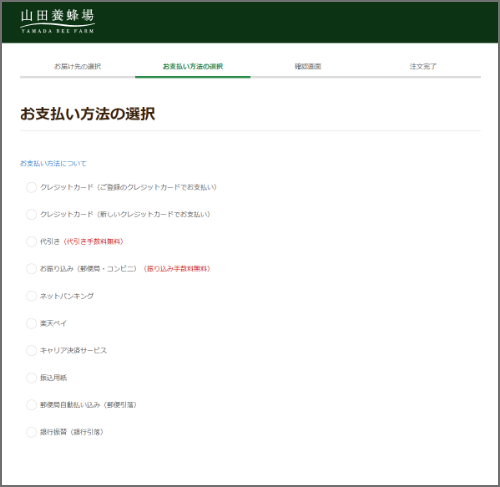Choose お振り込み (郵便局・コンビニ) radio button
500x487 pixels.
pyautogui.click(x=31, y=269)
